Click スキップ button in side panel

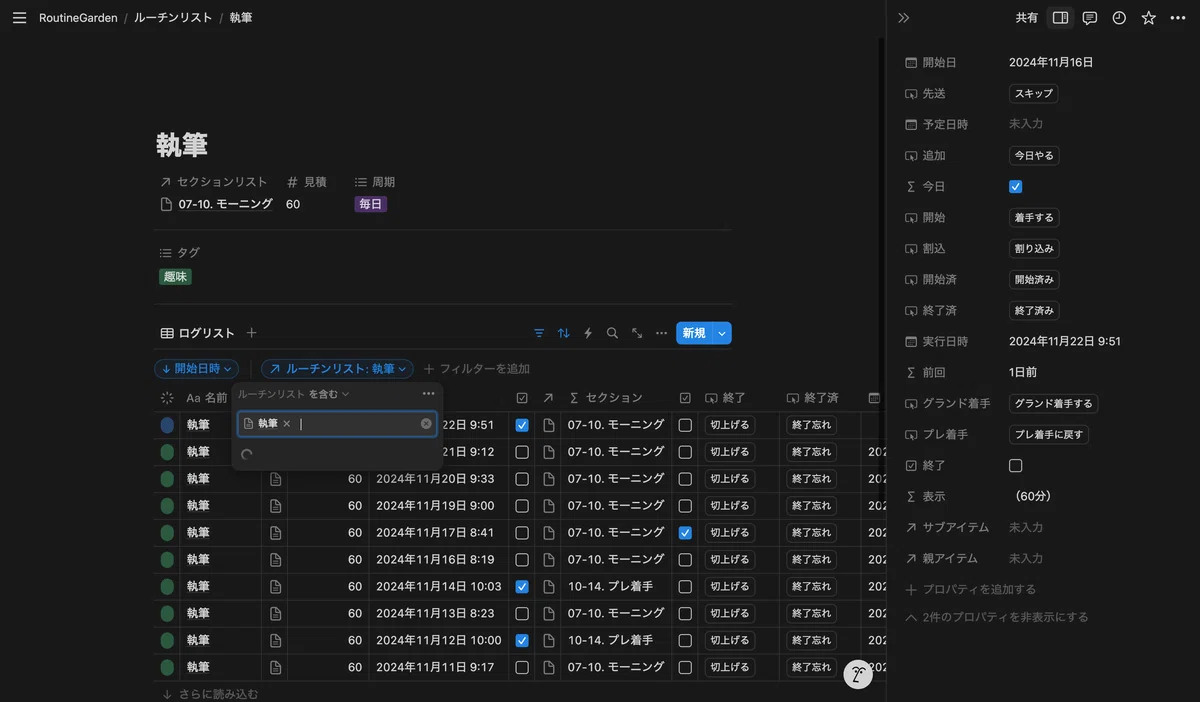pos(1033,93)
